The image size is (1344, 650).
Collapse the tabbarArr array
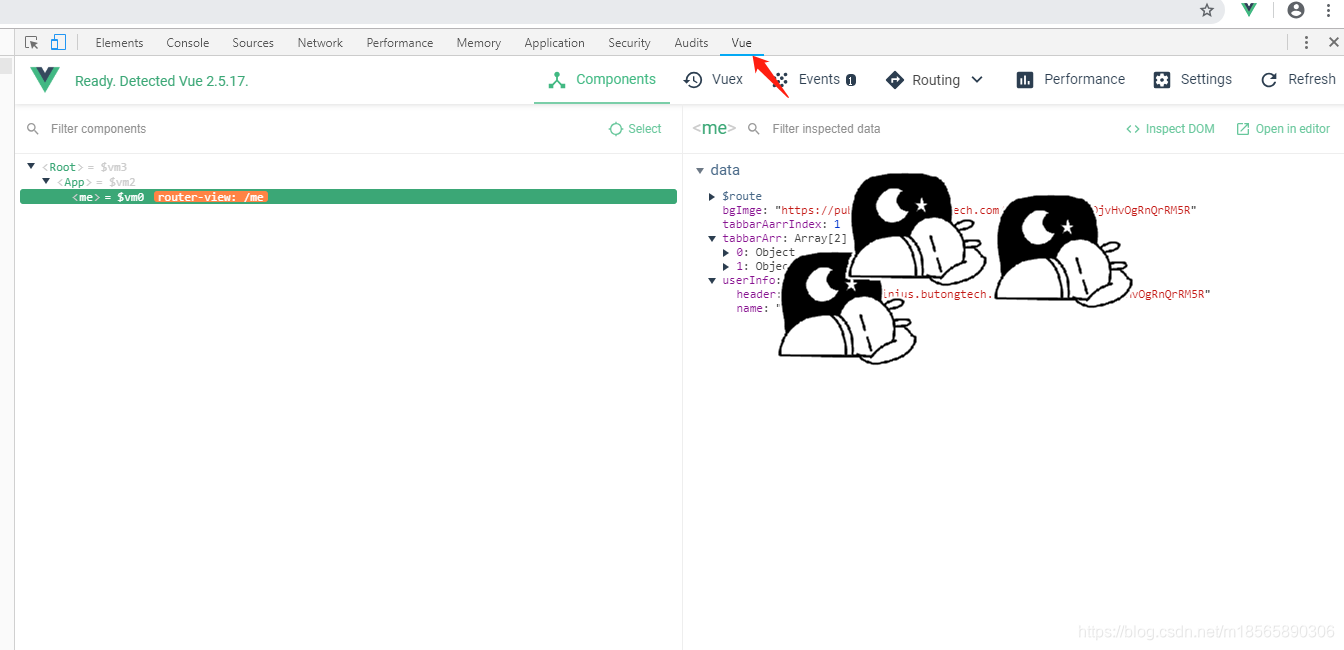click(712, 238)
